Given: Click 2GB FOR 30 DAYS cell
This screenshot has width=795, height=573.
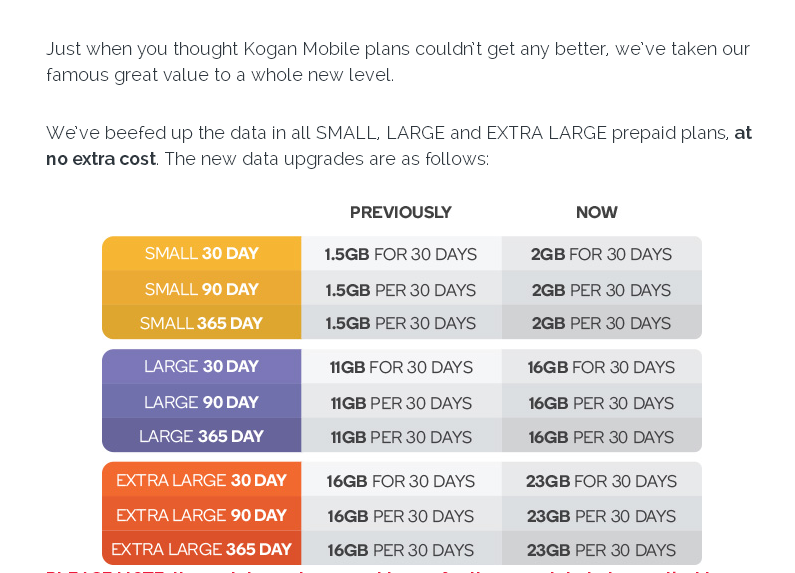Looking at the screenshot, I should 601,254.
